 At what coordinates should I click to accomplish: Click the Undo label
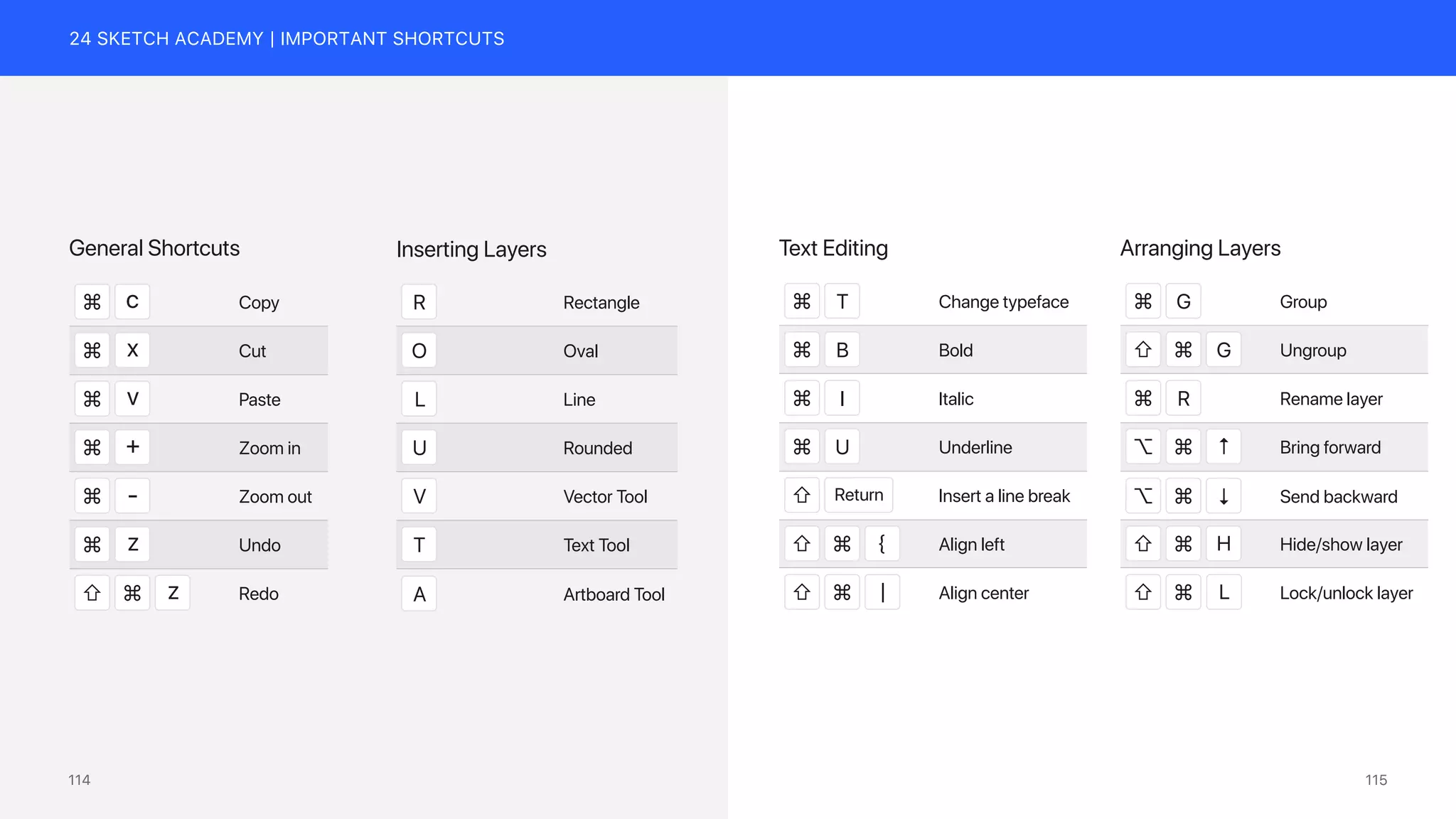tap(259, 545)
